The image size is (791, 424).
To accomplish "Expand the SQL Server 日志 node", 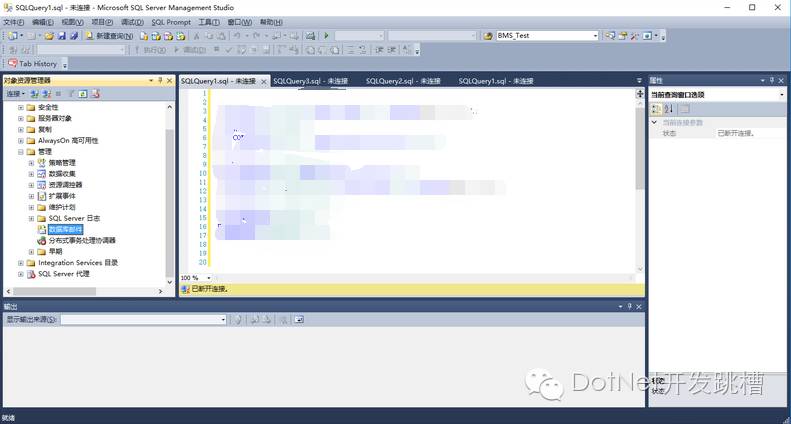I will tap(31, 219).
